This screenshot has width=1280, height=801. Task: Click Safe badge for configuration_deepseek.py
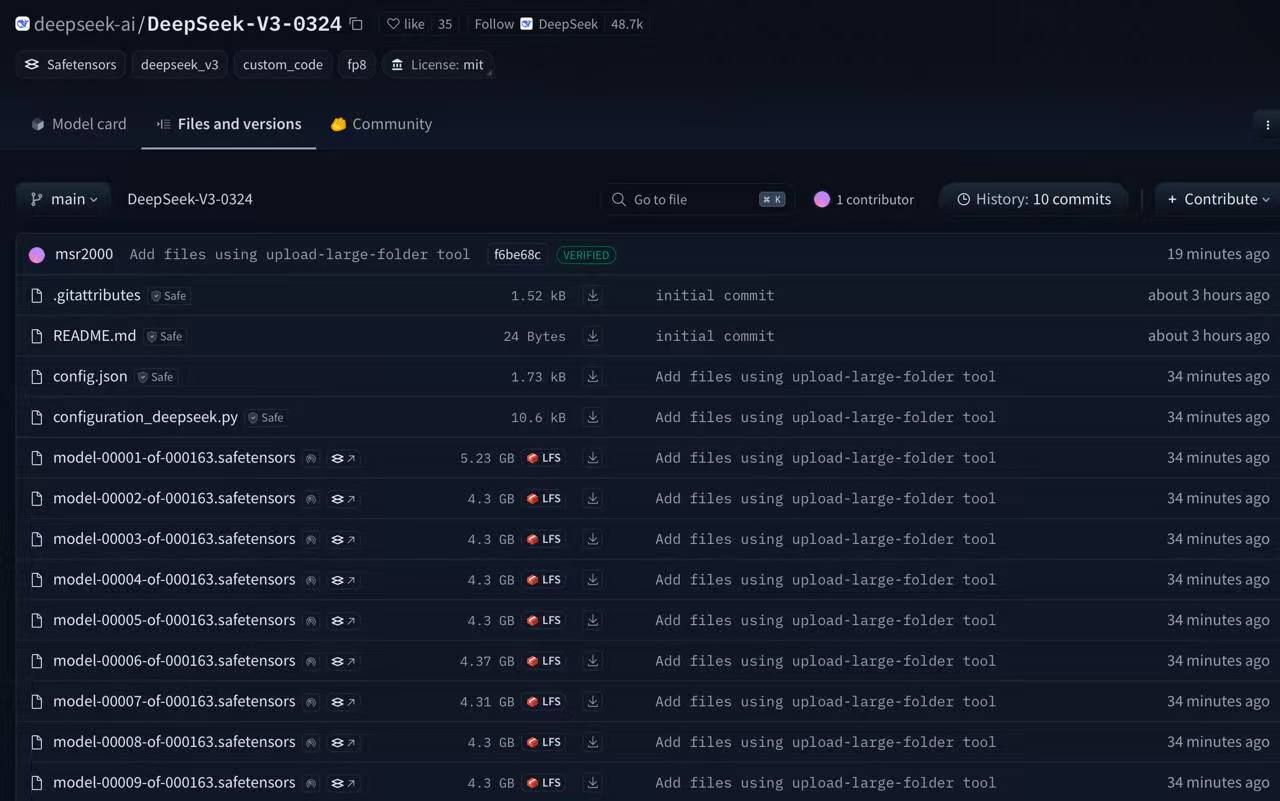[x=266, y=417]
